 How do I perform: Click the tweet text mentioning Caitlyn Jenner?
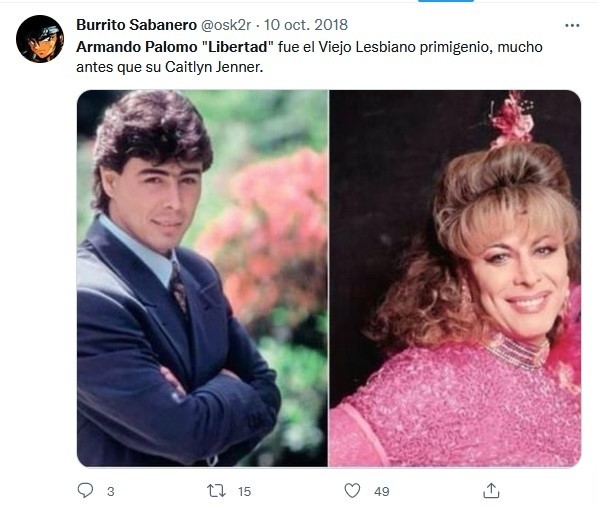(x=309, y=57)
